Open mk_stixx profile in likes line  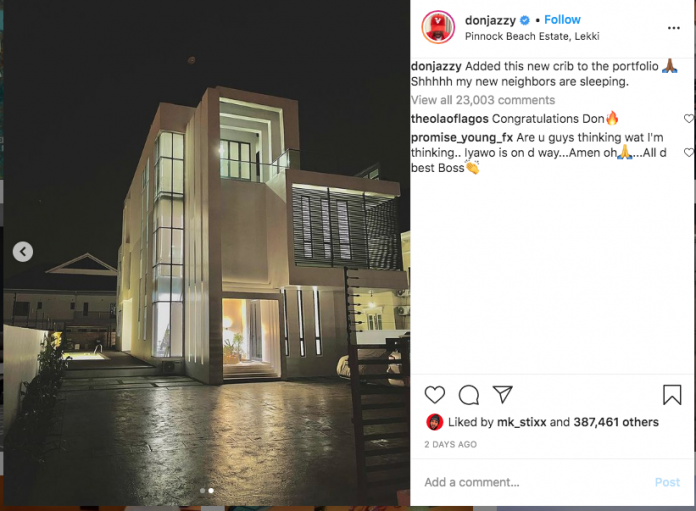522,422
